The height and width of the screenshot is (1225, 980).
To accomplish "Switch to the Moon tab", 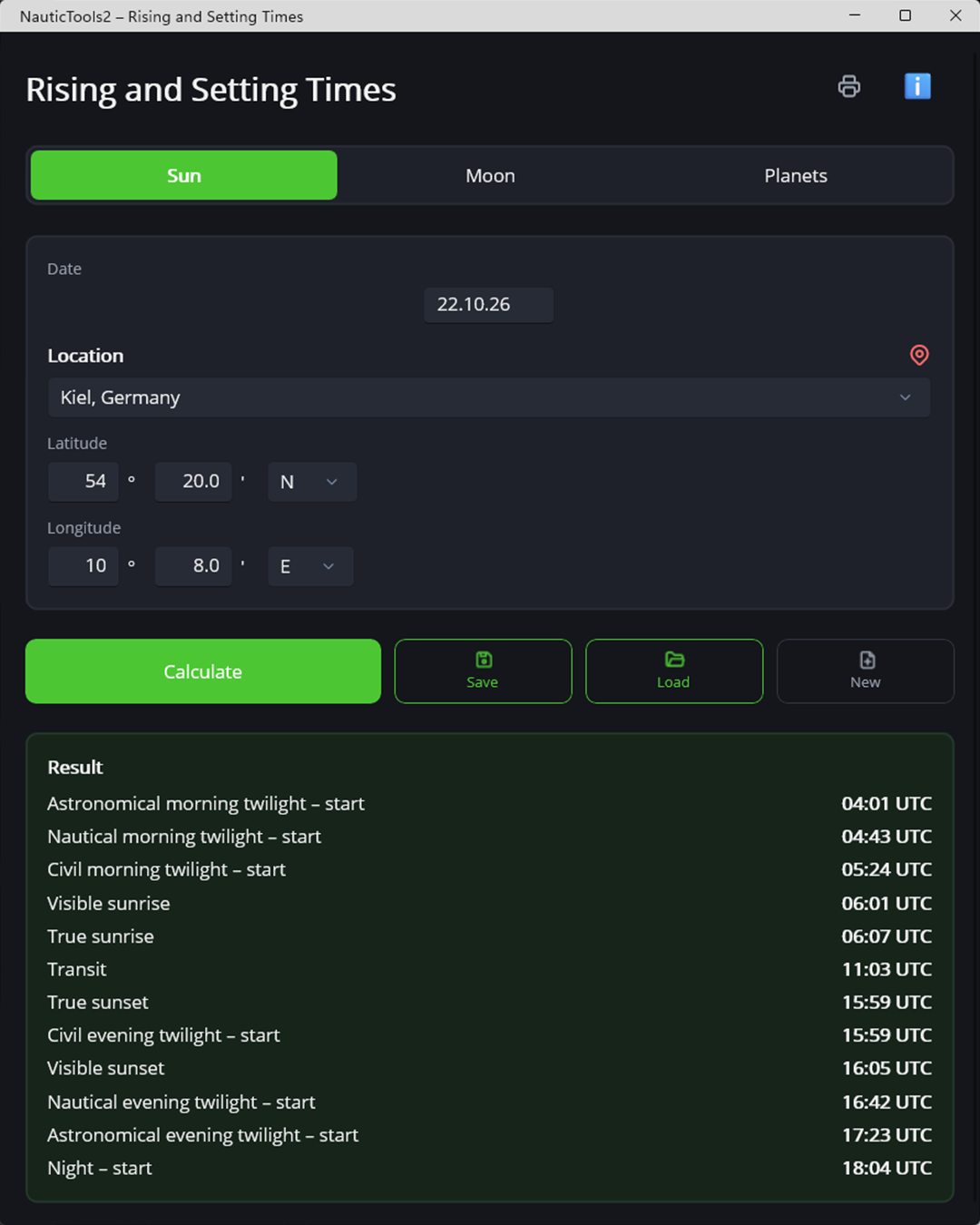I will 490,176.
